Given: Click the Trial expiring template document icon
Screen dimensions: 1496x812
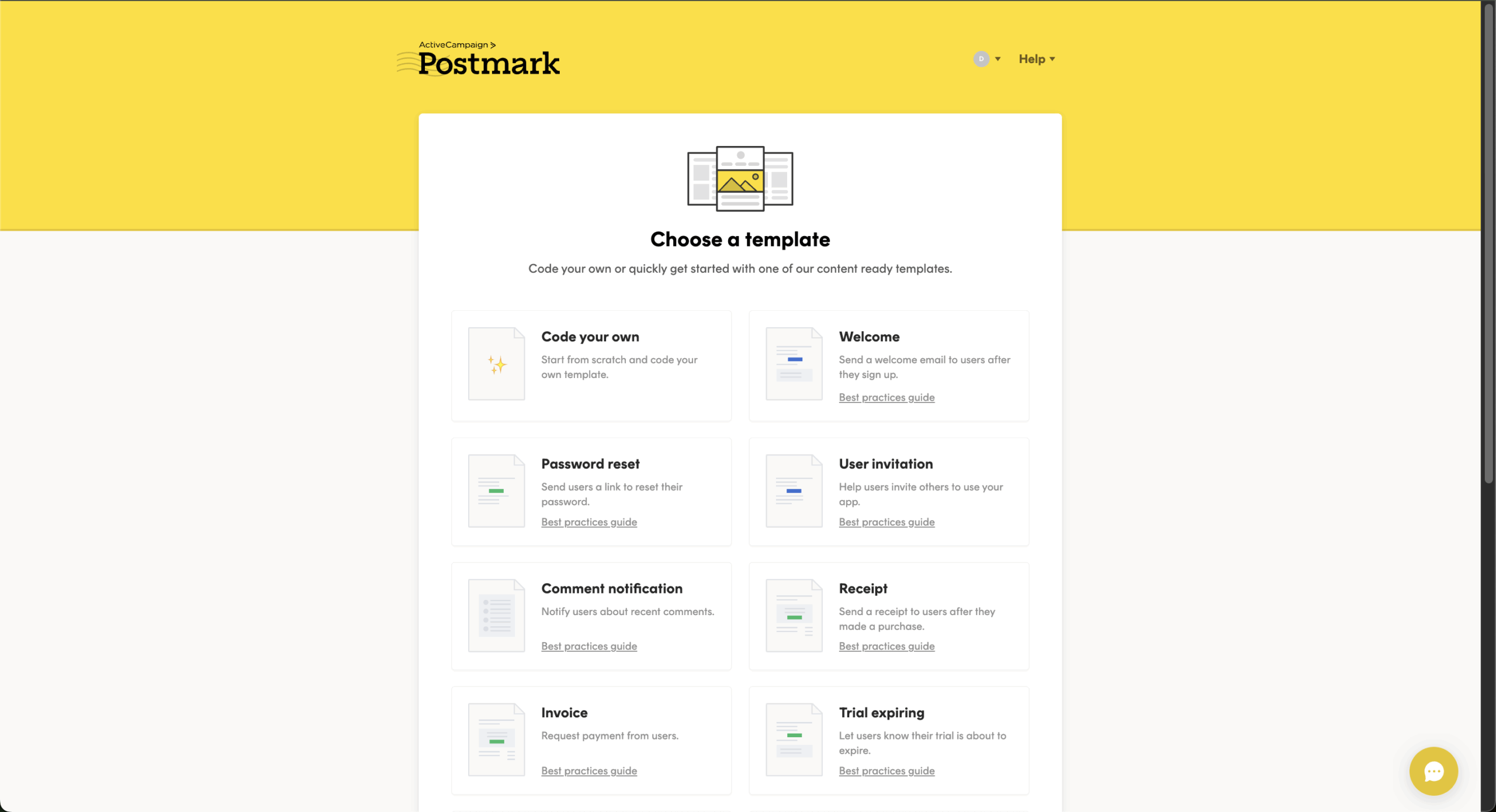Looking at the screenshot, I should click(x=794, y=740).
